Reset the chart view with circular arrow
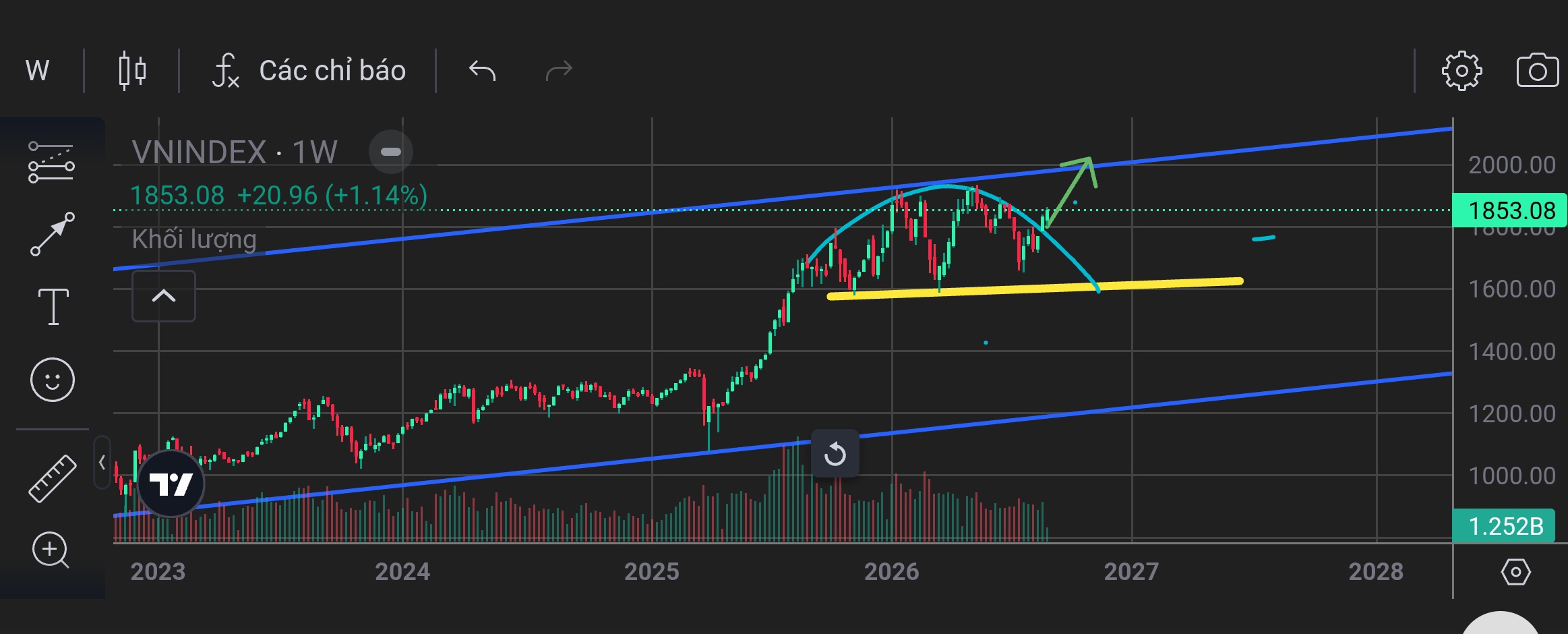Image resolution: width=1568 pixels, height=634 pixels. [x=835, y=453]
